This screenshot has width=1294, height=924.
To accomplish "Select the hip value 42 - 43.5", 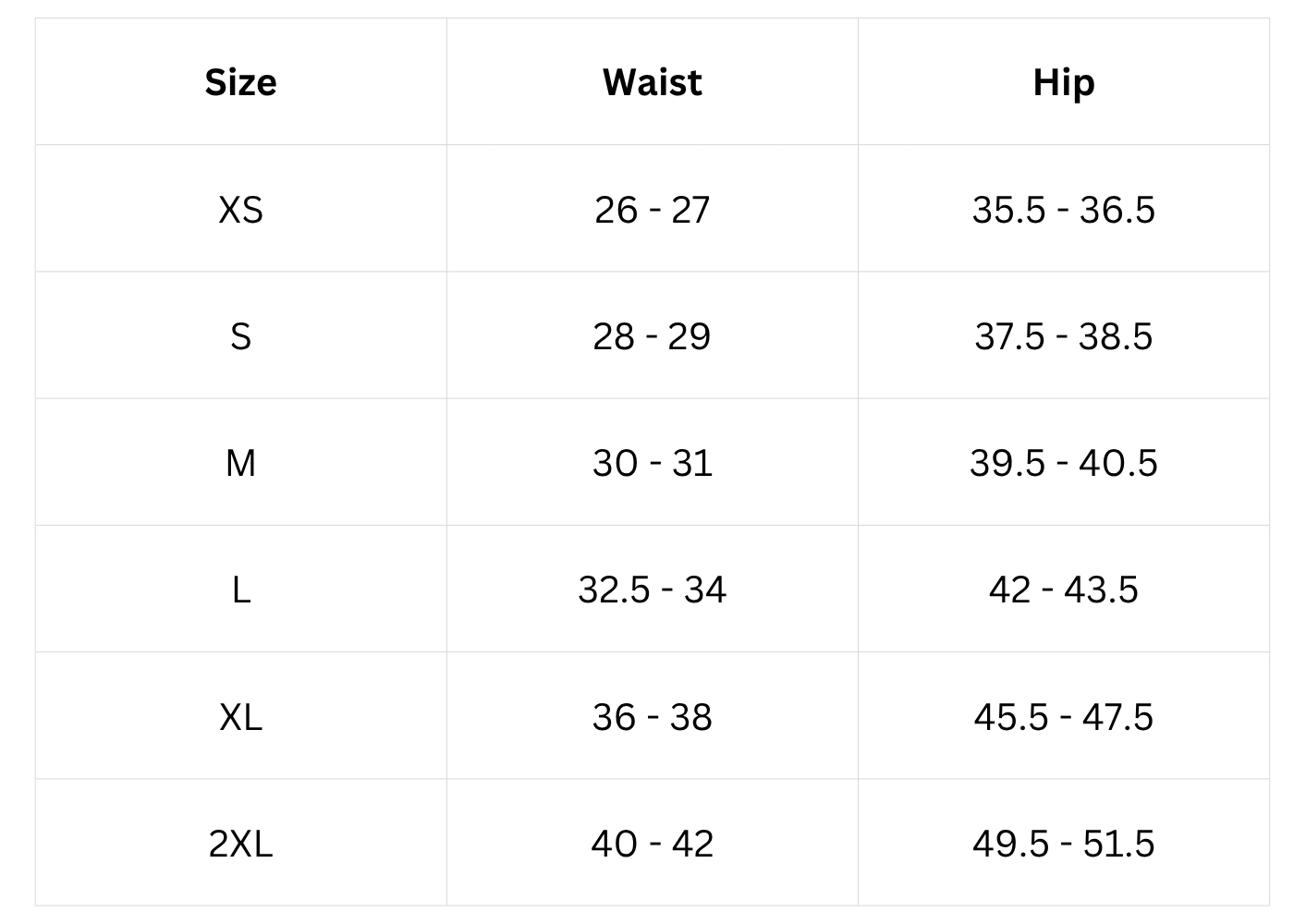I will pos(1063,590).
